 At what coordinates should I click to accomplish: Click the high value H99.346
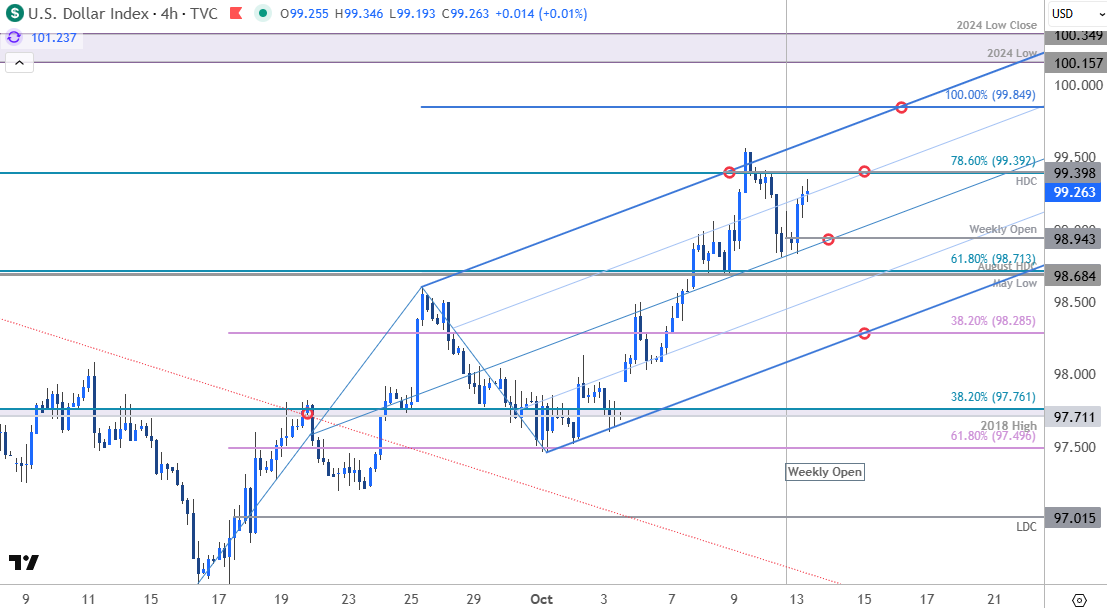(360, 13)
